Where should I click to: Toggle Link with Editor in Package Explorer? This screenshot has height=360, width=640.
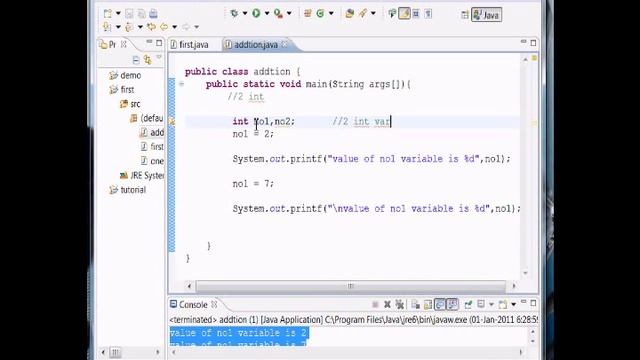(x=147, y=60)
